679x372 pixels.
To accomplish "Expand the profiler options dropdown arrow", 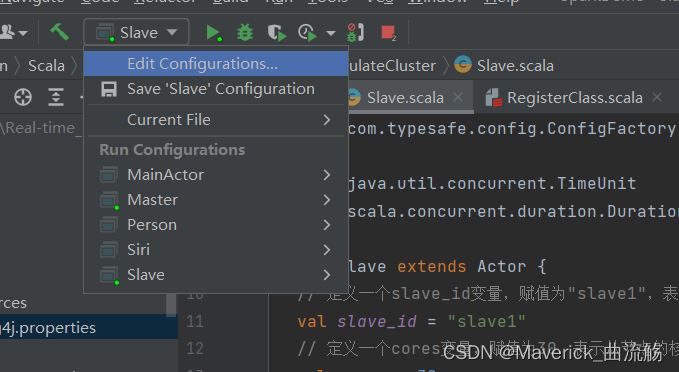I will pos(331,33).
